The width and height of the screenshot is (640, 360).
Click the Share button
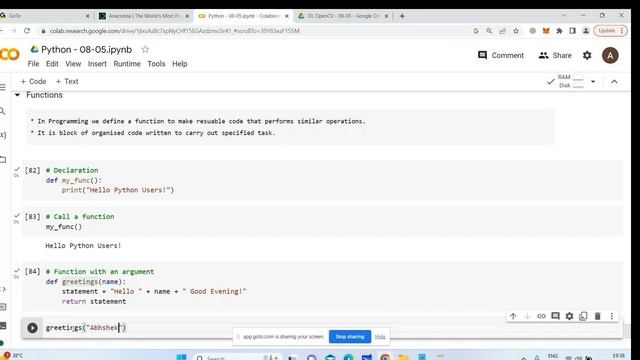(555, 55)
